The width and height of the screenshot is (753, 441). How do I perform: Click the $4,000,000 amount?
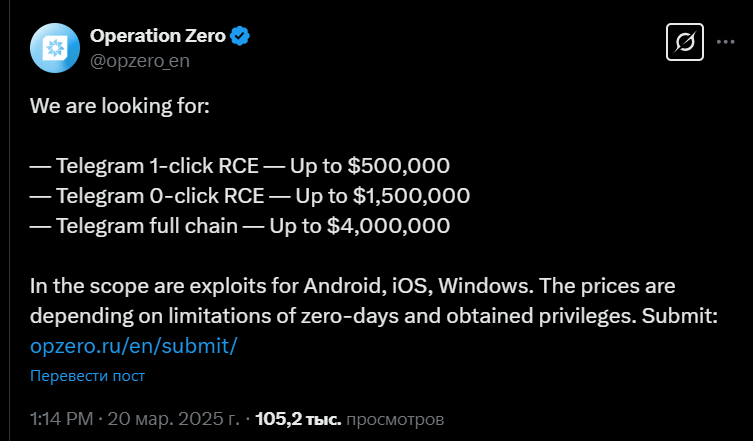pos(389,225)
